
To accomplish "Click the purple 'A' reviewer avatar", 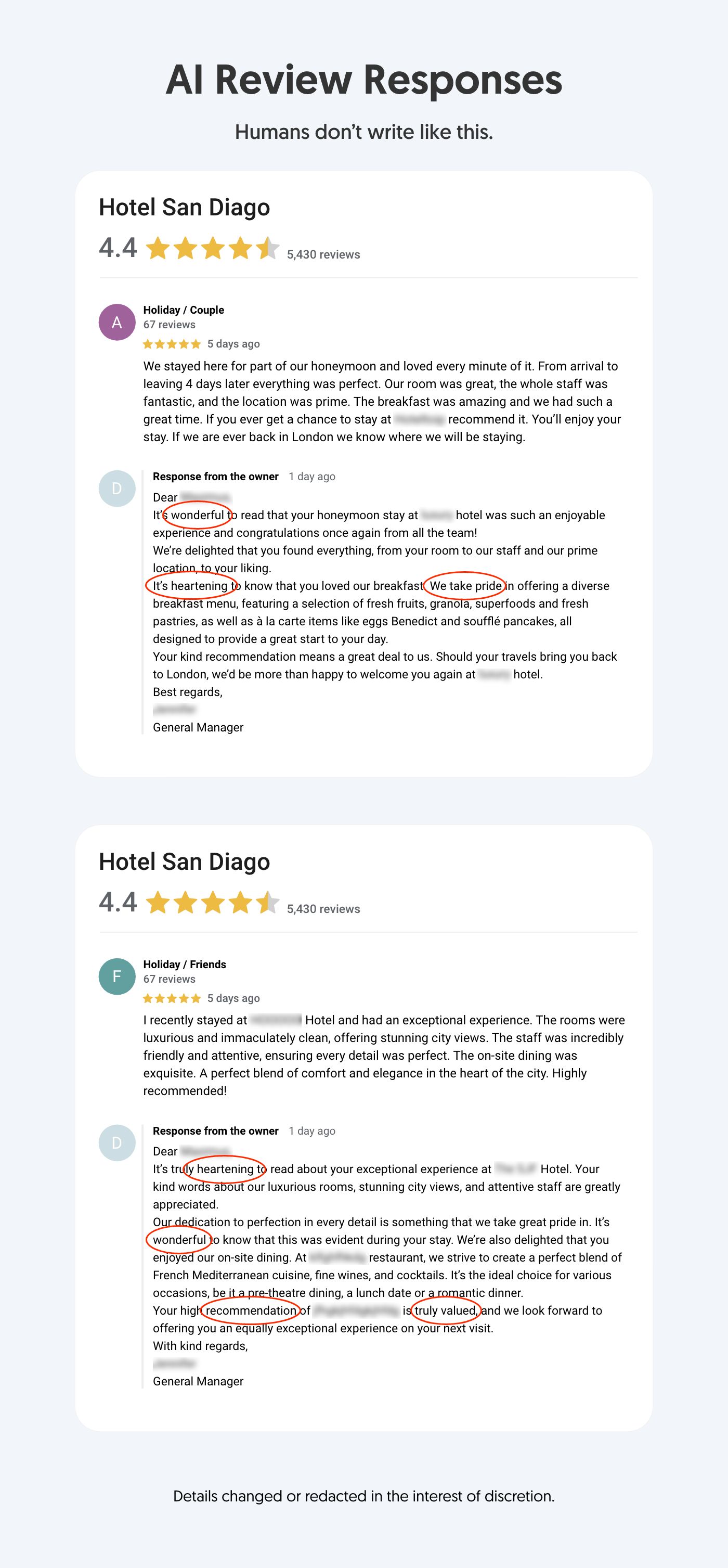I will pos(117,322).
